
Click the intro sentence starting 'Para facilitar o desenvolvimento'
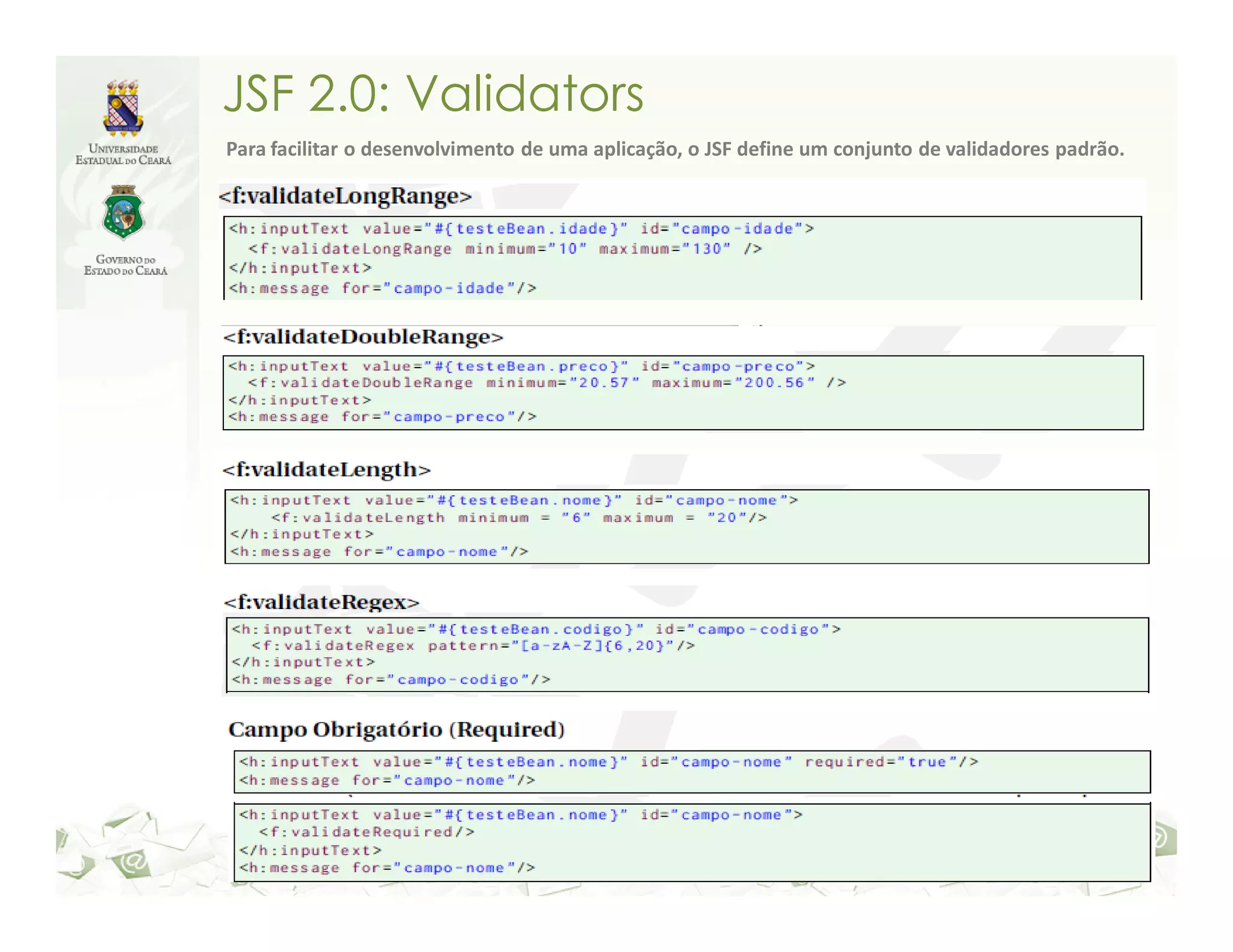[675, 149]
